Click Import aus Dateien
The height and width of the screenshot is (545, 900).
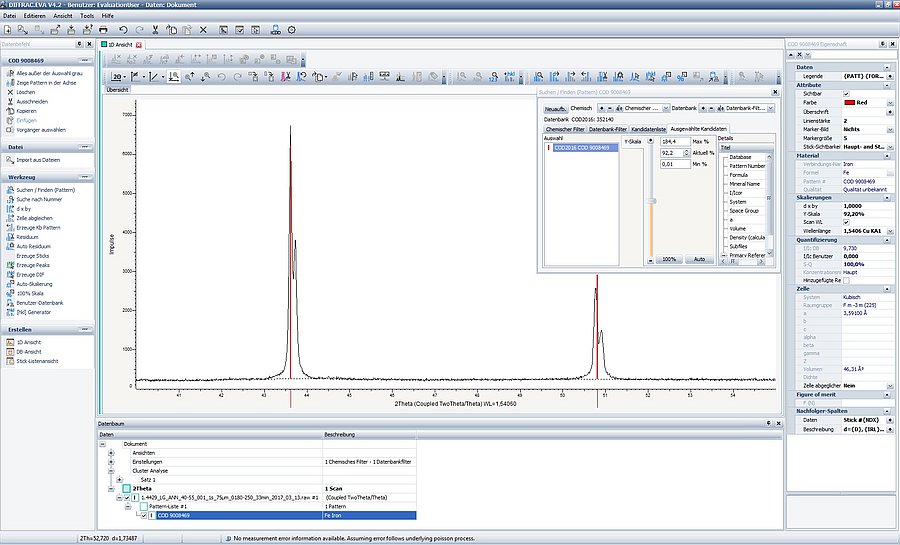[x=38, y=160]
